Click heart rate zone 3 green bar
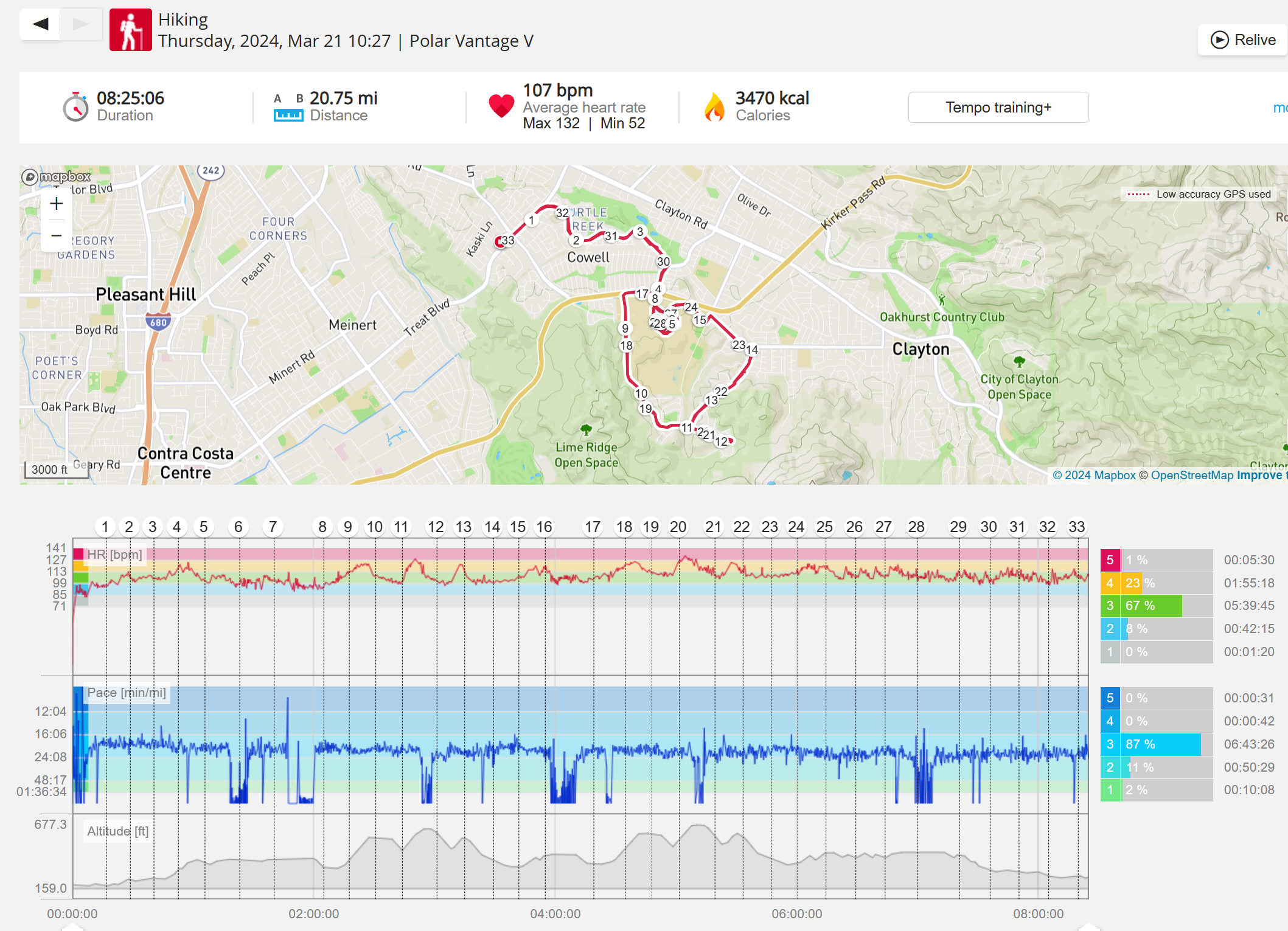 click(1152, 606)
